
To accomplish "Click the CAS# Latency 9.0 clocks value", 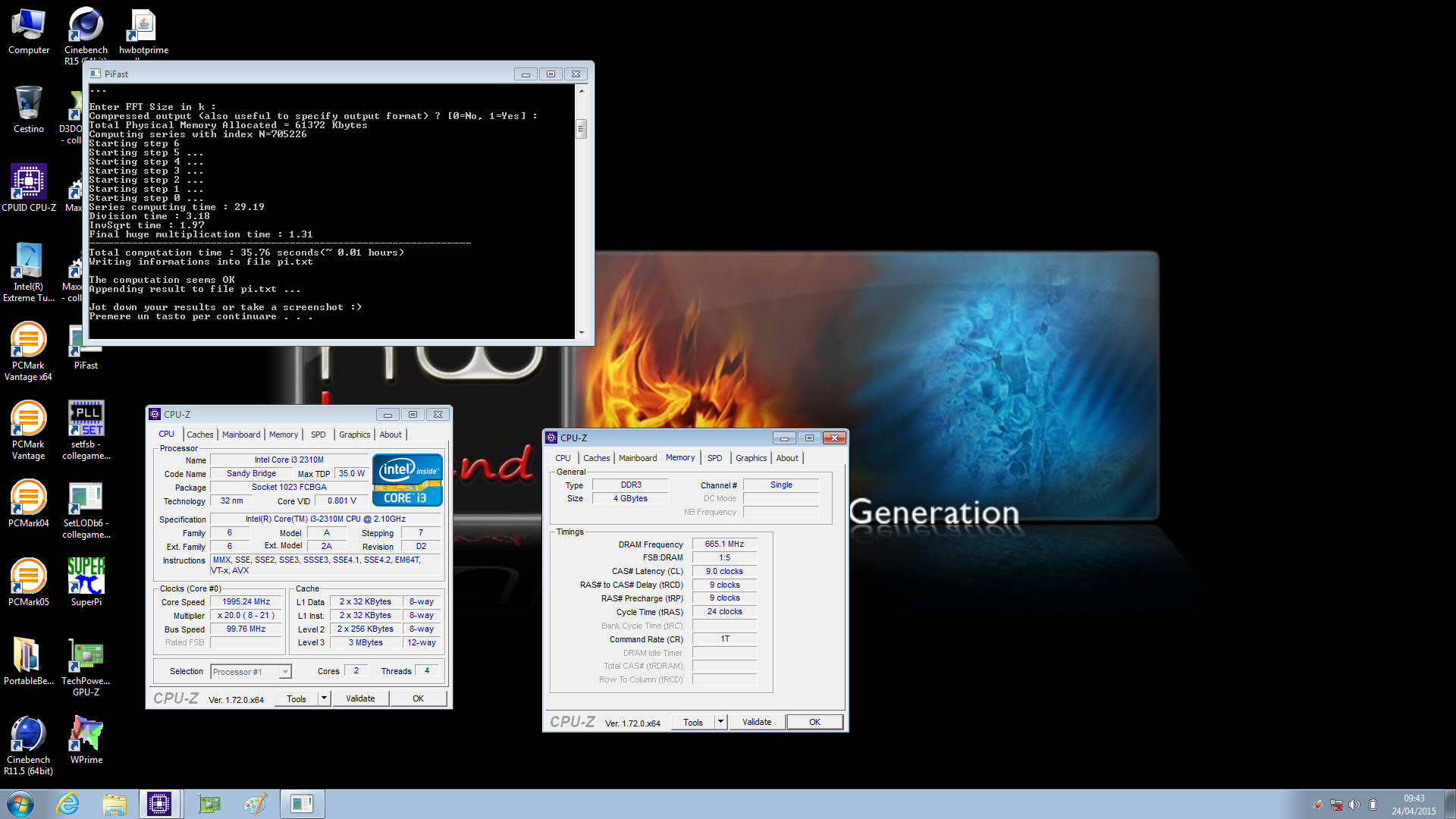I will click(724, 571).
